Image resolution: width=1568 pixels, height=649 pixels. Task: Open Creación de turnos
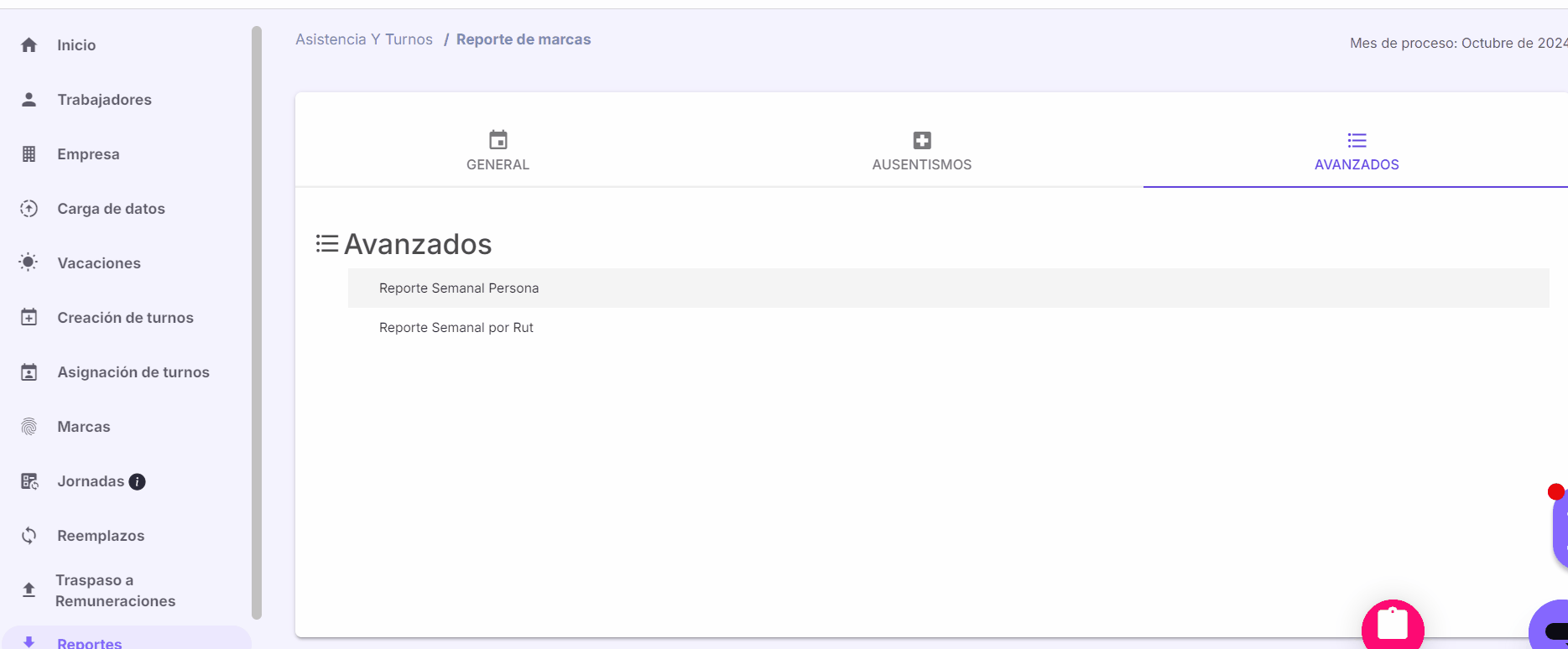pyautogui.click(x=126, y=318)
